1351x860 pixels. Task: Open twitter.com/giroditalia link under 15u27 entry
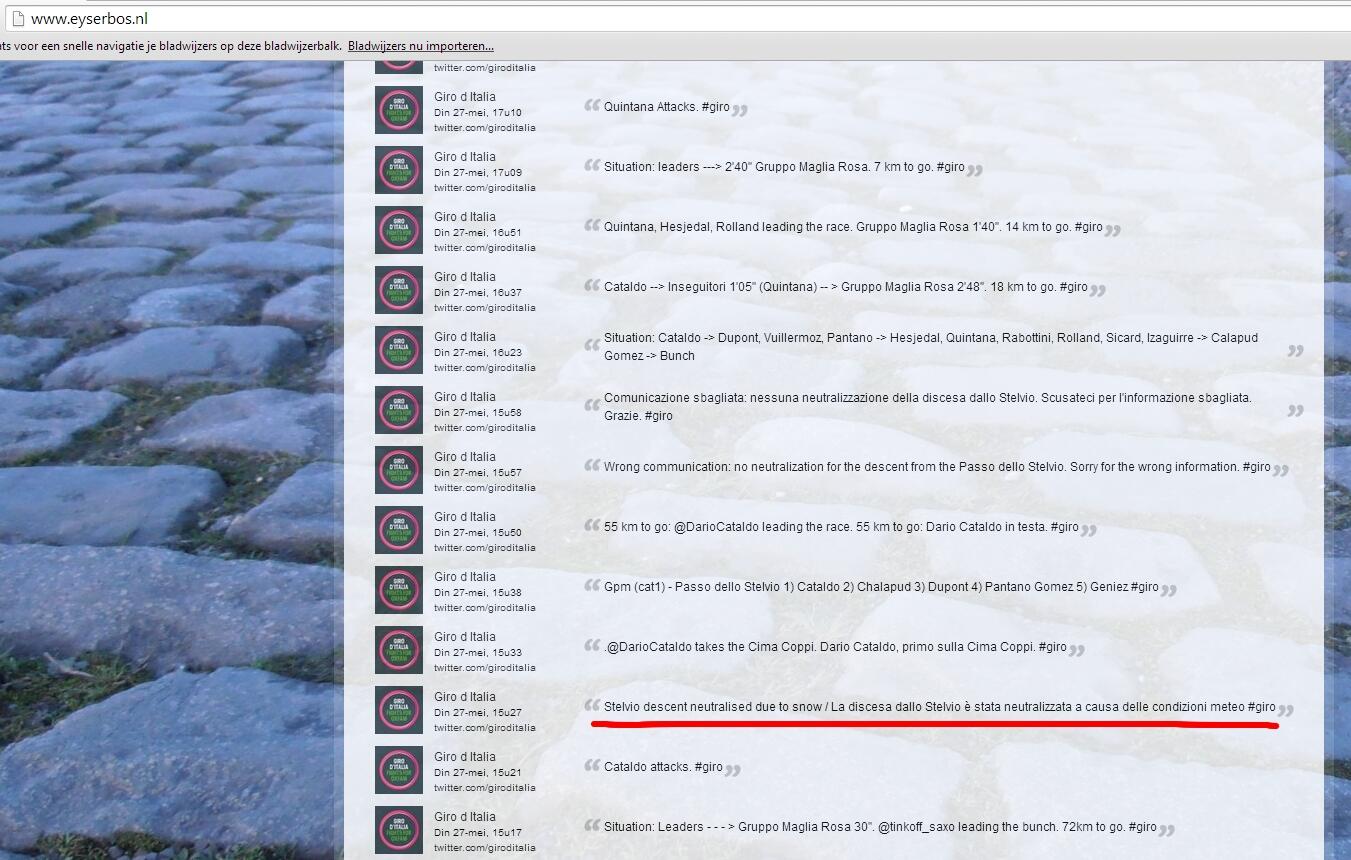pyautogui.click(x=485, y=728)
